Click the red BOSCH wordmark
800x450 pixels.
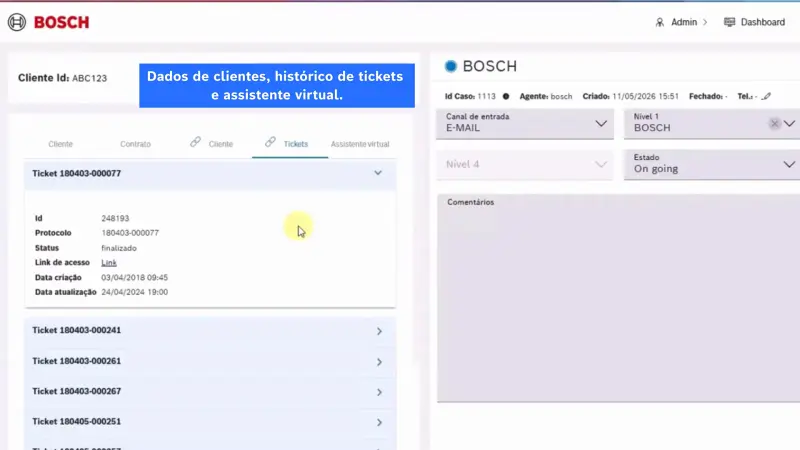62,22
